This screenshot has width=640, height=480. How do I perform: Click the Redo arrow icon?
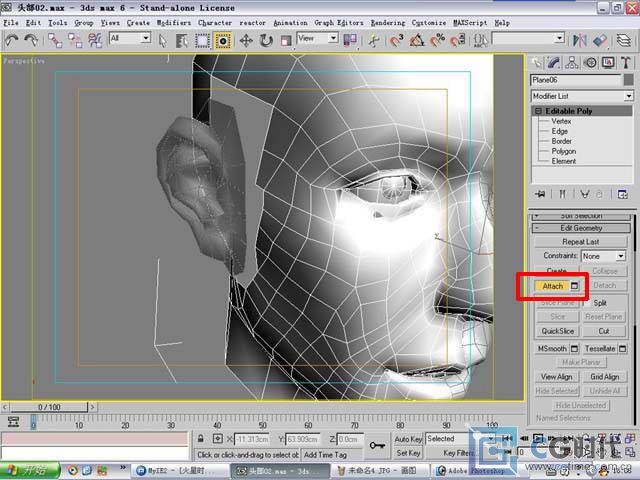pos(31,40)
